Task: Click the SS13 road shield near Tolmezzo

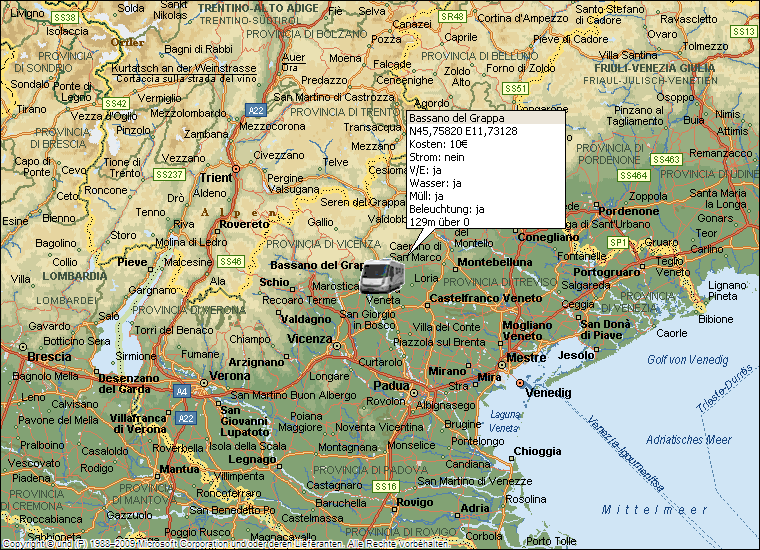Action: [743, 31]
